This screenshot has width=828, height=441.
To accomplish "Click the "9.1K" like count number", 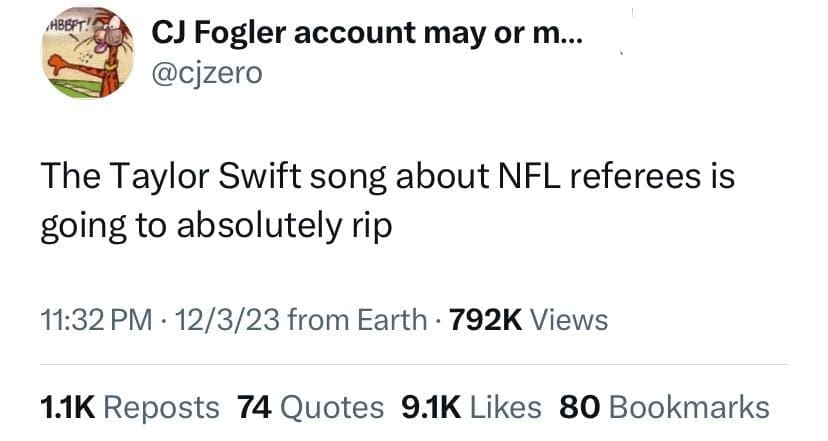I will (x=430, y=407).
